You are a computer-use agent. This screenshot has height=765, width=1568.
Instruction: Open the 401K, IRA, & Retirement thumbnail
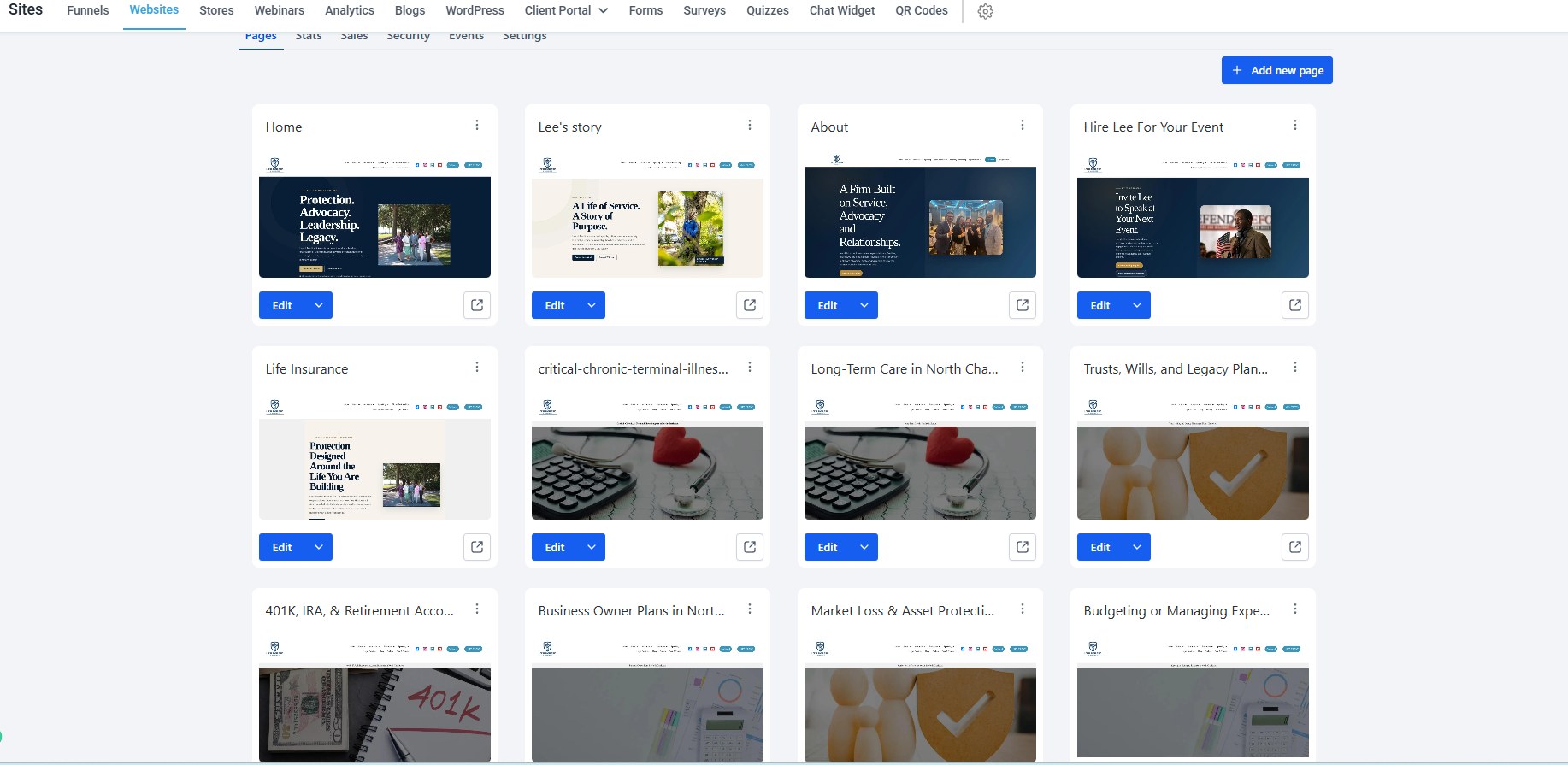[x=374, y=699]
